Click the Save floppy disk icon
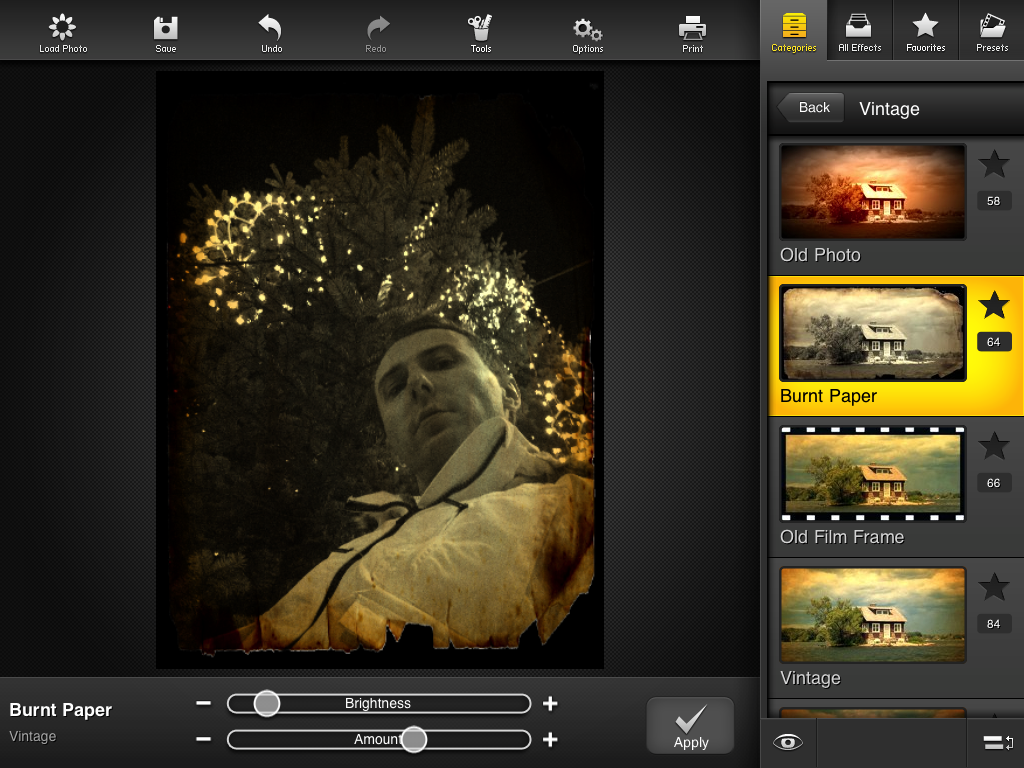 (166, 32)
